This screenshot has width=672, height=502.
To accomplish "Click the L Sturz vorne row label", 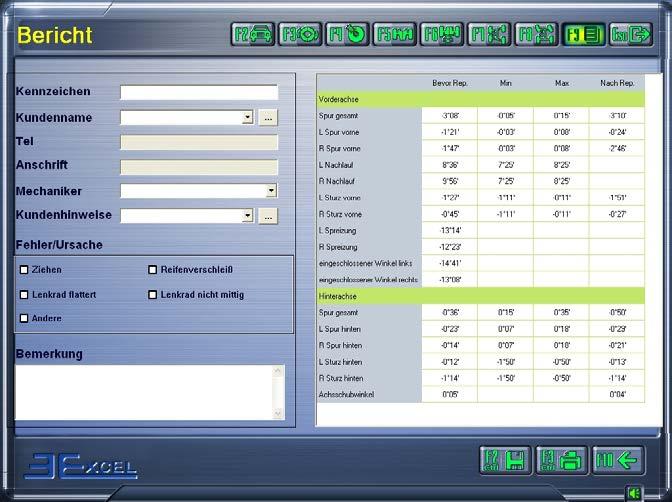I will [339, 198].
